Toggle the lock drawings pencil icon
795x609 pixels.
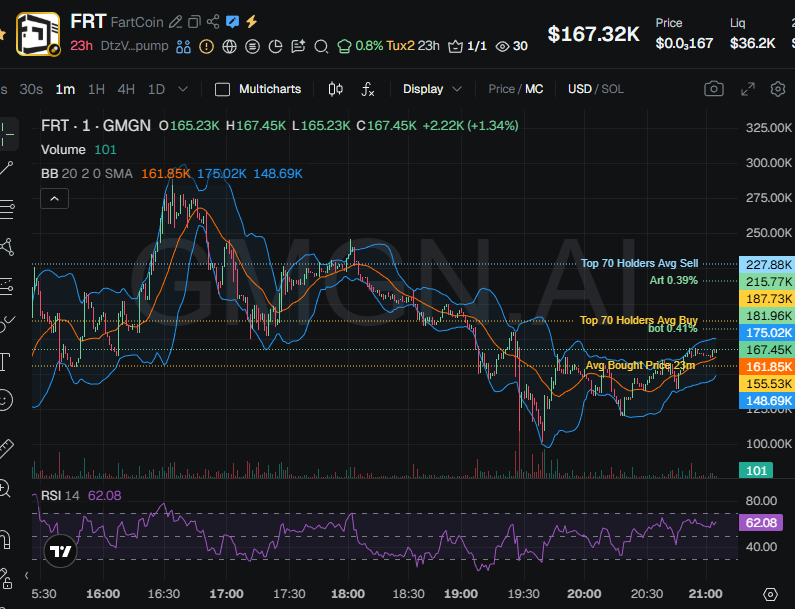[5, 579]
